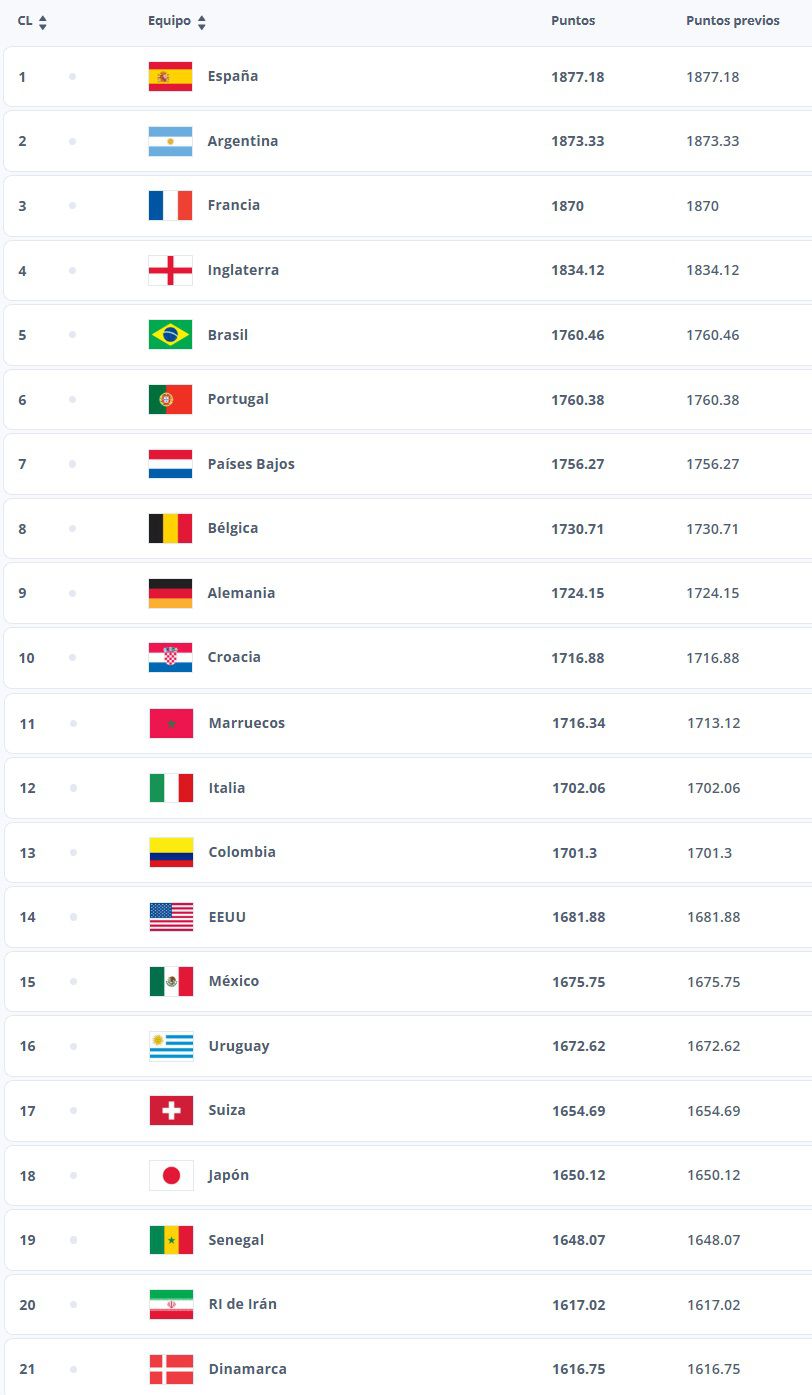Open the Francia team entry
Image resolution: width=812 pixels, height=1395 pixels.
coord(234,205)
